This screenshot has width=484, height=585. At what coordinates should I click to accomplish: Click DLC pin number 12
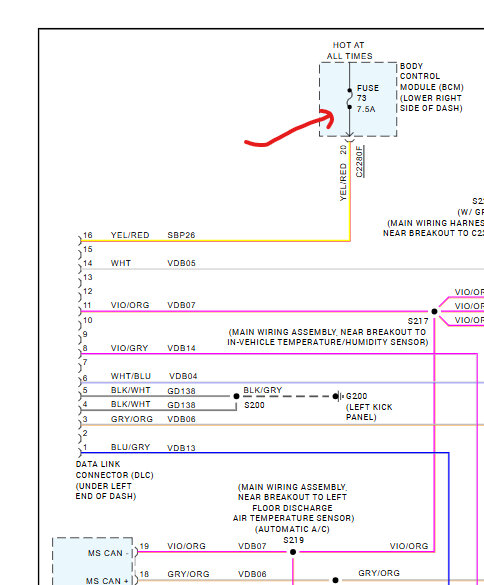click(88, 291)
